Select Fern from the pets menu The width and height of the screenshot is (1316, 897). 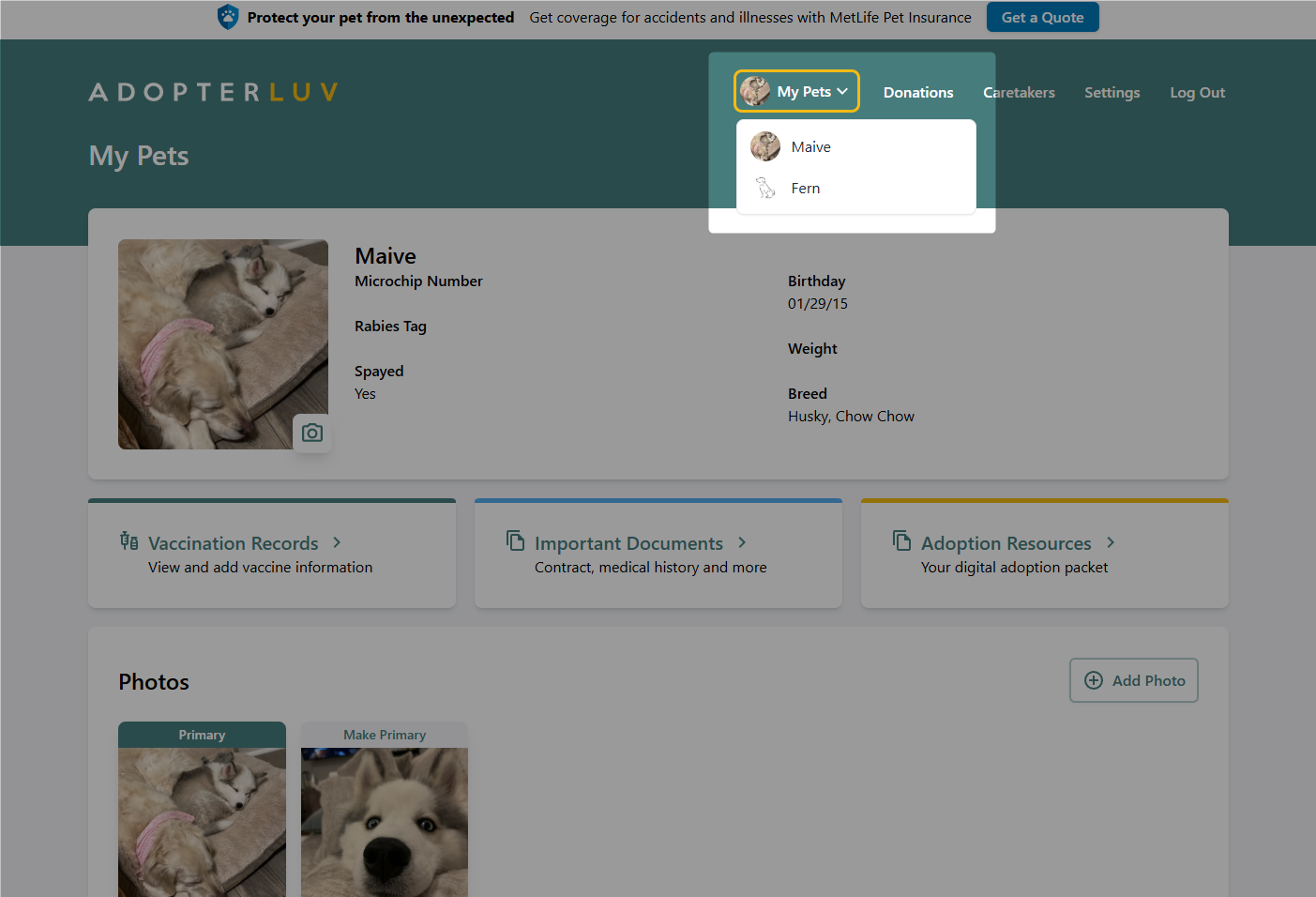805,188
